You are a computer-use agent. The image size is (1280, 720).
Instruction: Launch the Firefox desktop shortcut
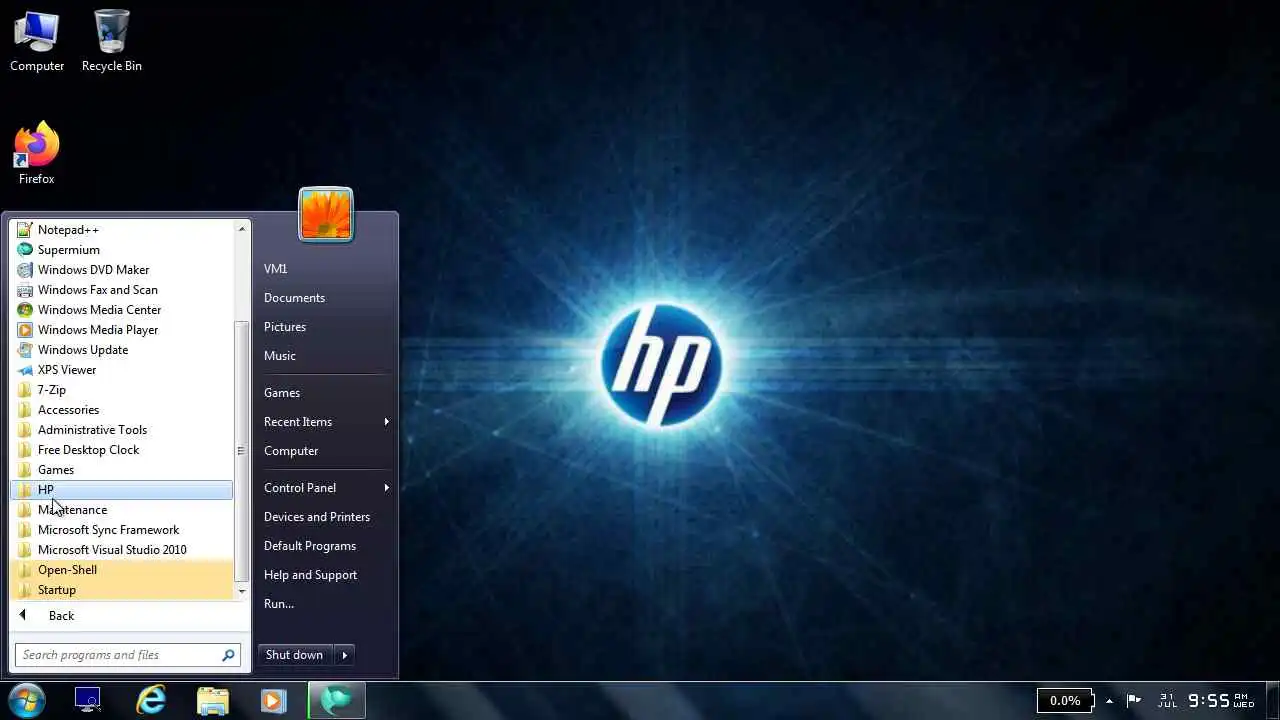click(x=37, y=153)
